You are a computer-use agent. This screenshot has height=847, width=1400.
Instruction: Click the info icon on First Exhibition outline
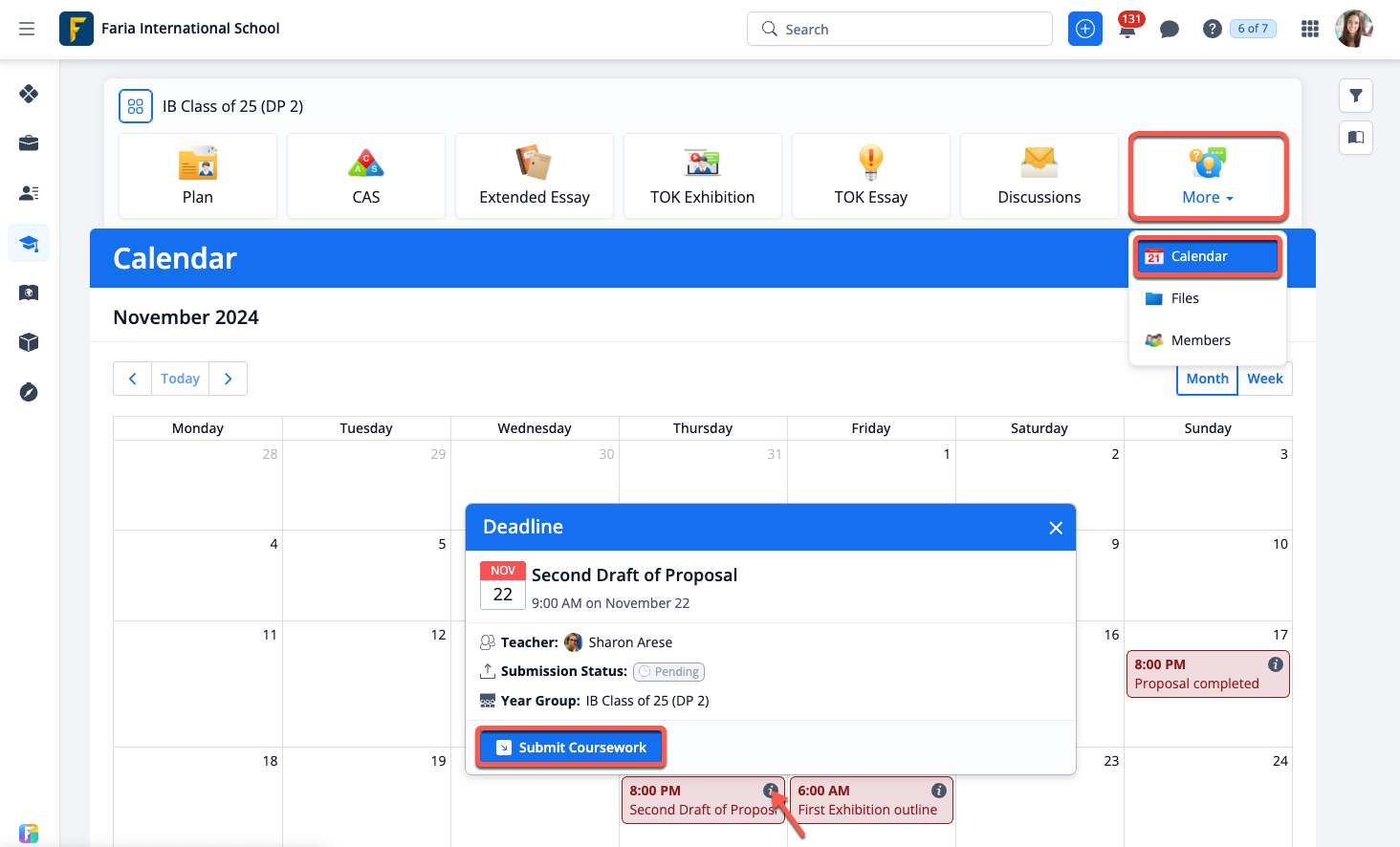point(938,791)
